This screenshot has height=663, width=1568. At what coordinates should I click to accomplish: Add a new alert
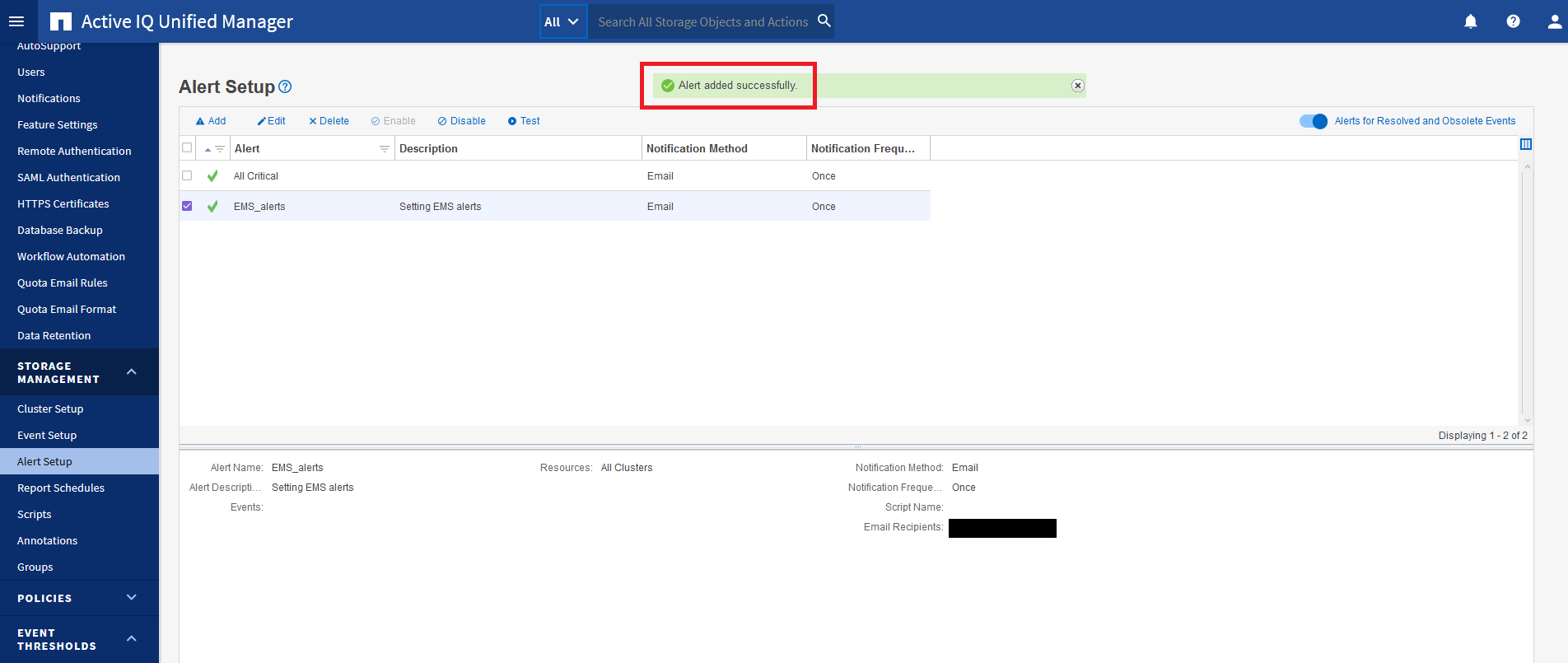click(x=210, y=121)
